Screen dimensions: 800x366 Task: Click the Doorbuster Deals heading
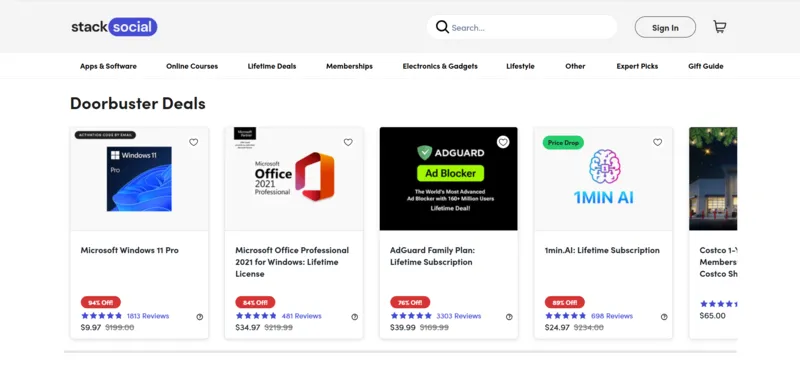pos(138,104)
